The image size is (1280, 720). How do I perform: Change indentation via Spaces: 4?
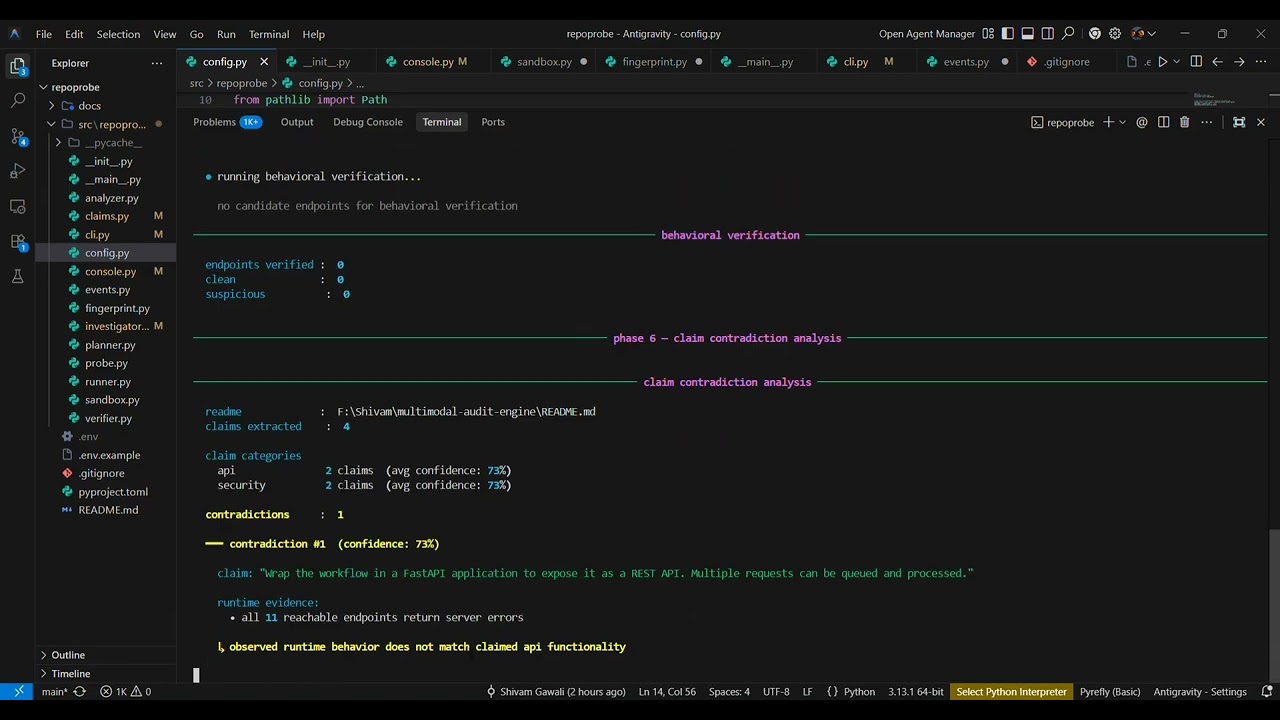(x=729, y=692)
